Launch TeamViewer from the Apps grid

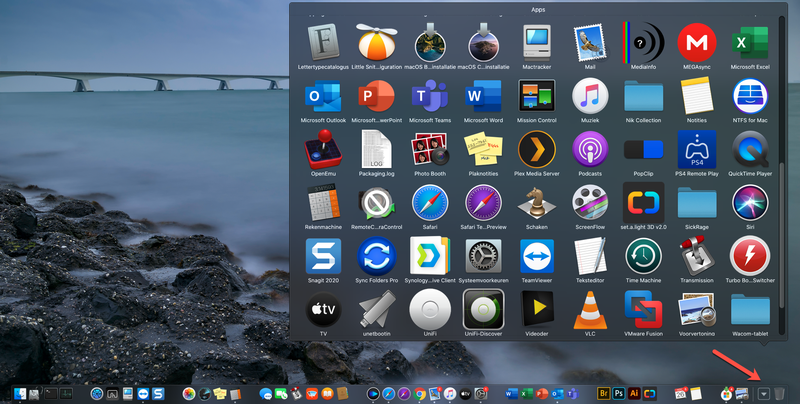pos(537,257)
